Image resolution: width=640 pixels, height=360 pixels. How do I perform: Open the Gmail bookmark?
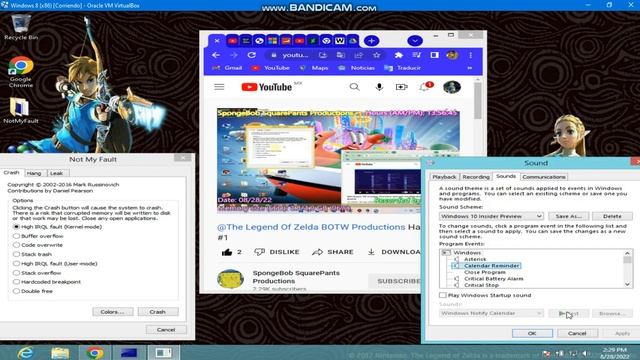(x=228, y=68)
